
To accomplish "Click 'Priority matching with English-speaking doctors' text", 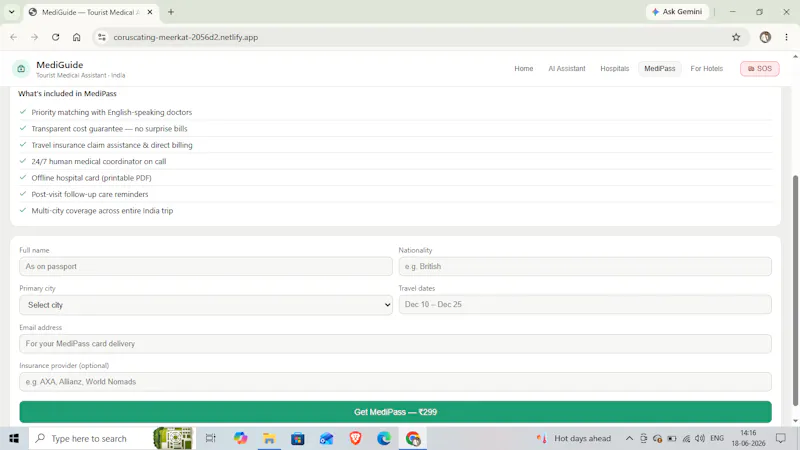I will click(112, 112).
